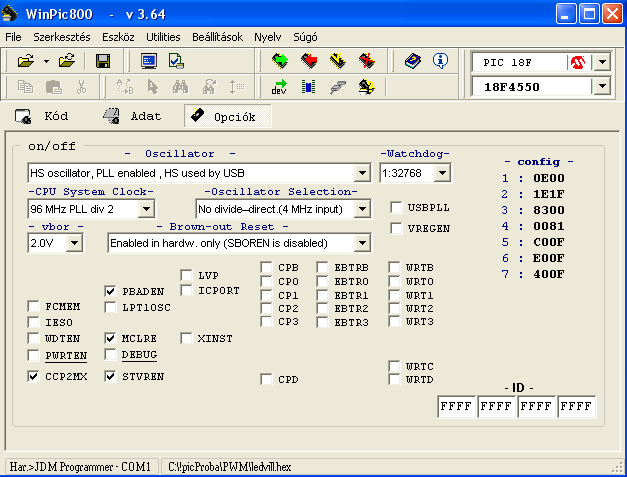Viewport: 627px width, 477px height.
Task: Click the grayed-out copy icon
Action: 26,87
